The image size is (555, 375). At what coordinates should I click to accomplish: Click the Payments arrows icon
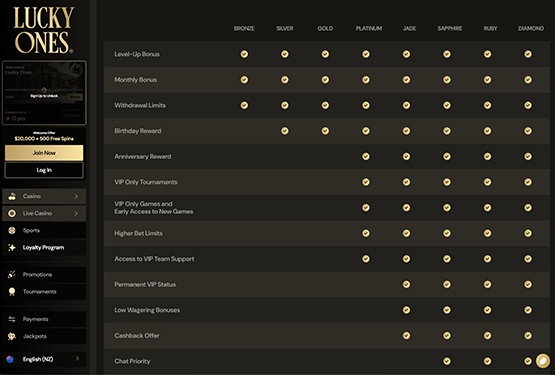(12, 319)
